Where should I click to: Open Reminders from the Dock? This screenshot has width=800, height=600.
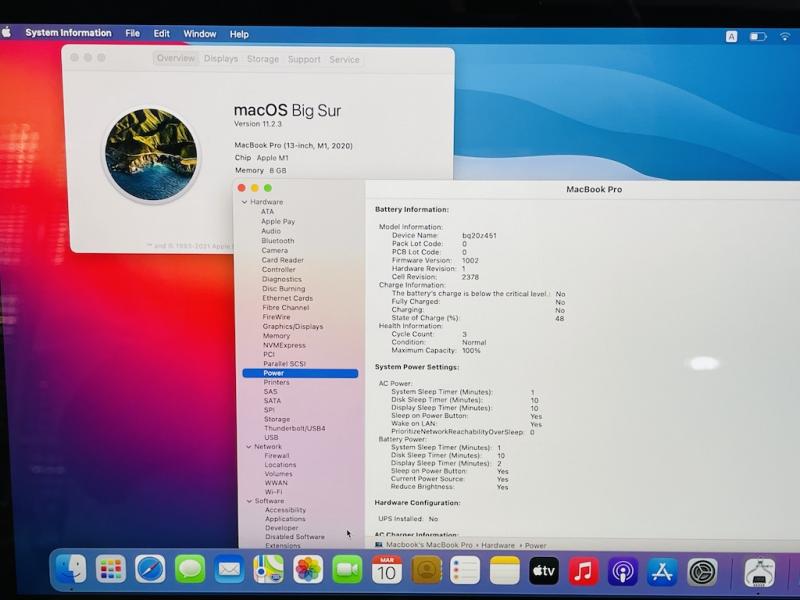pyautogui.click(x=465, y=570)
